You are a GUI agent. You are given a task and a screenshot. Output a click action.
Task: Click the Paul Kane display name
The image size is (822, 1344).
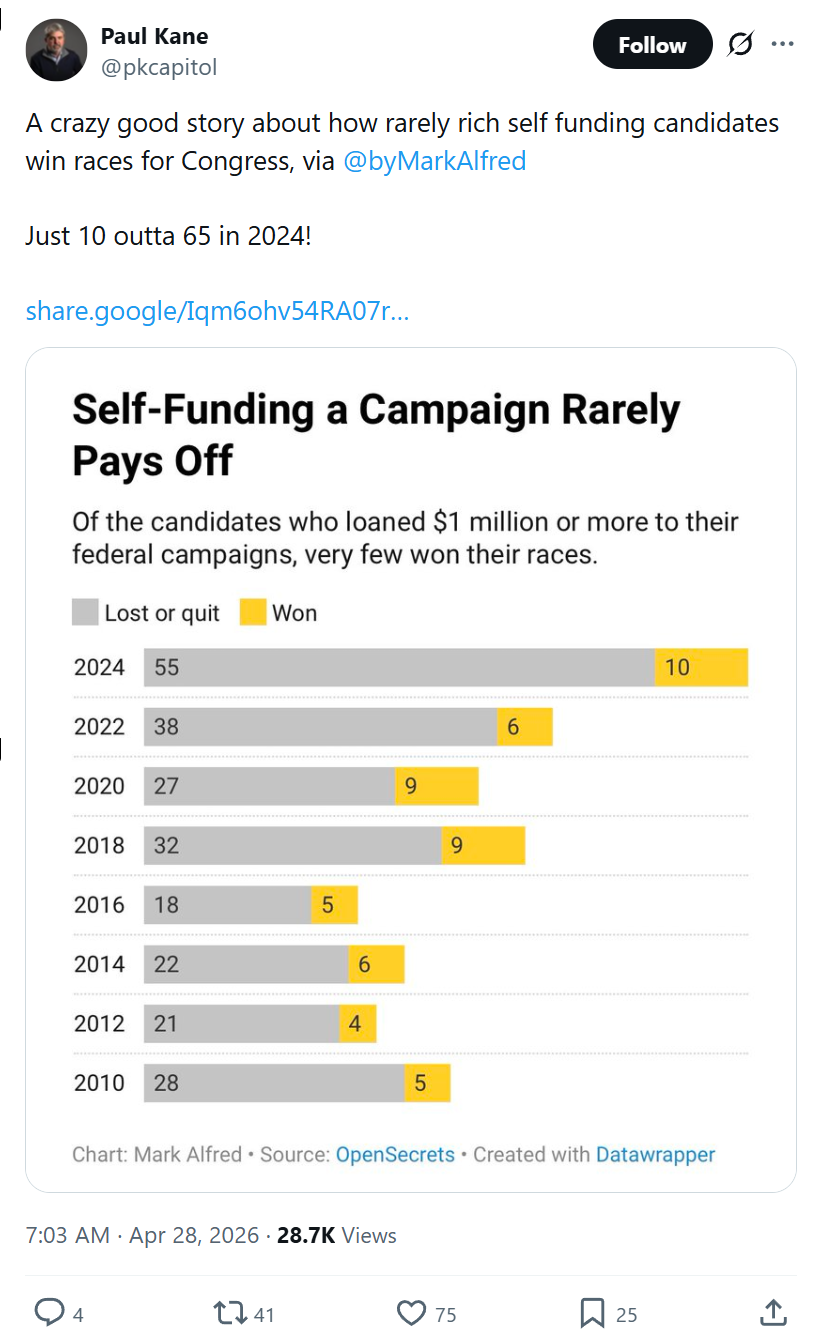point(155,37)
